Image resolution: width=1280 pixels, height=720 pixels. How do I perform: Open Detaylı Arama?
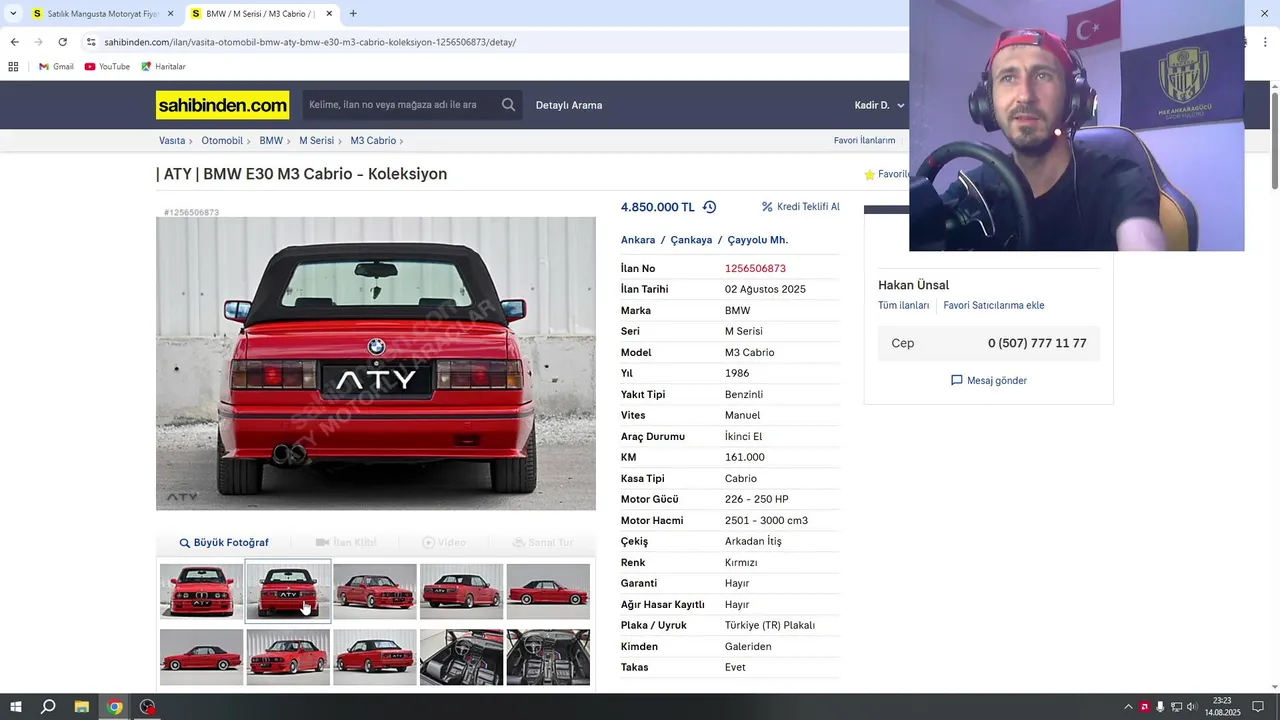tap(569, 105)
